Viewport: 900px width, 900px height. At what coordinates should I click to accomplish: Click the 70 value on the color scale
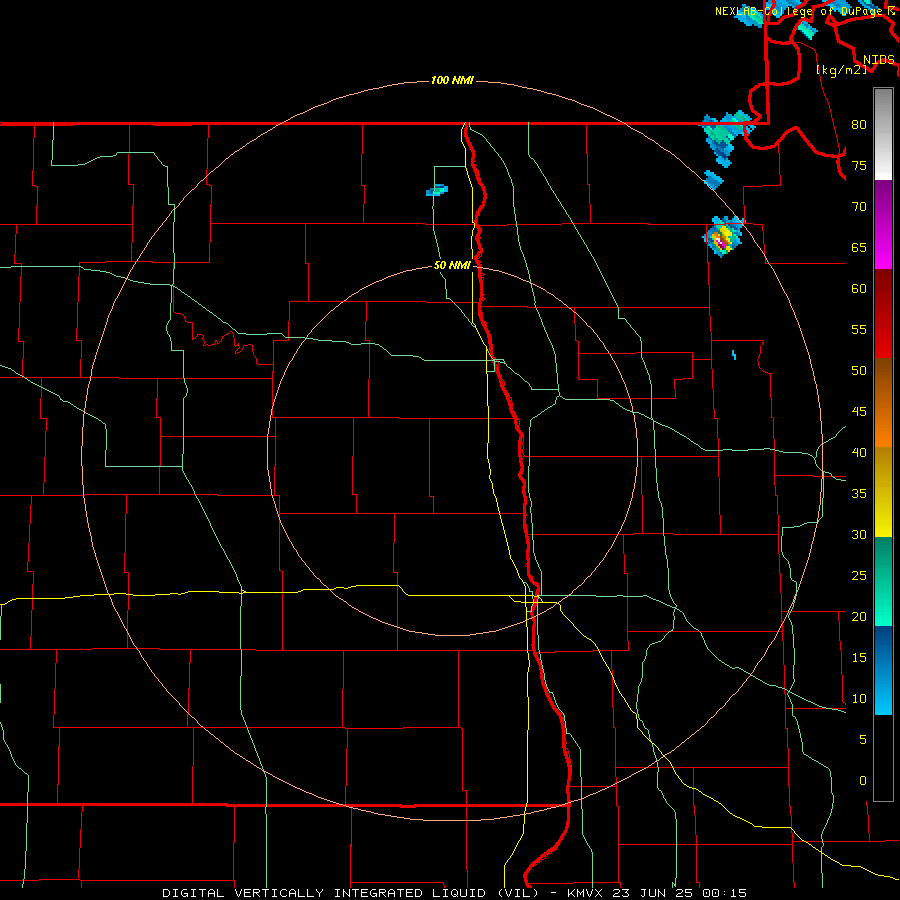859,207
